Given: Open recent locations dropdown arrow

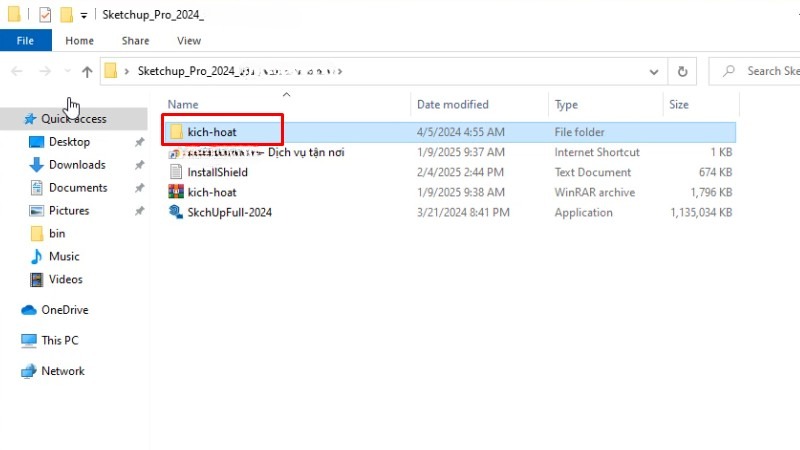Looking at the screenshot, I should coord(67,71).
